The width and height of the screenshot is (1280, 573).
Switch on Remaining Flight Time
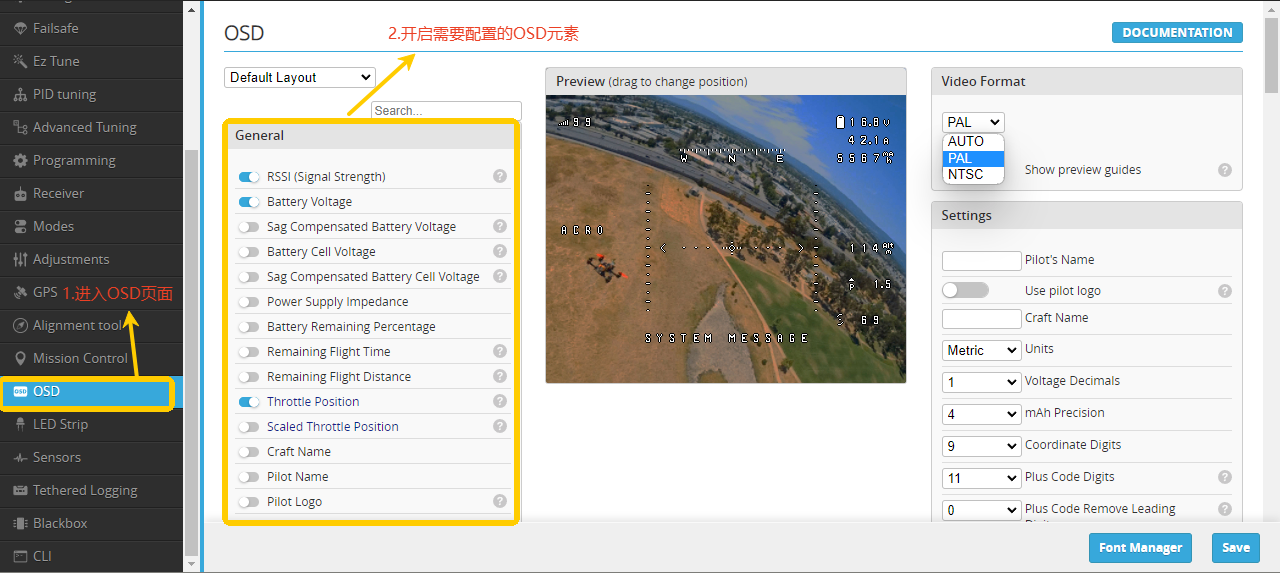coord(249,352)
